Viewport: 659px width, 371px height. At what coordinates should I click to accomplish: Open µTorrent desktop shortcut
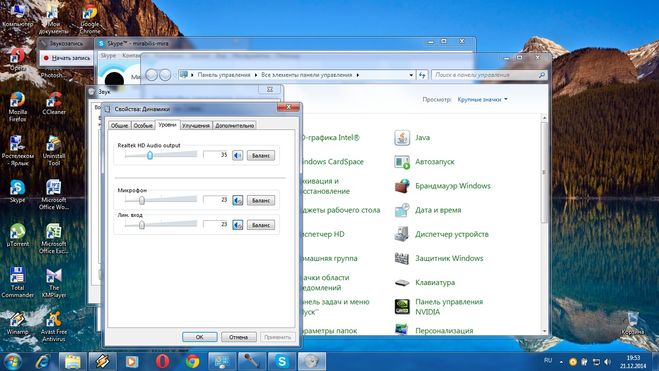pyautogui.click(x=17, y=235)
